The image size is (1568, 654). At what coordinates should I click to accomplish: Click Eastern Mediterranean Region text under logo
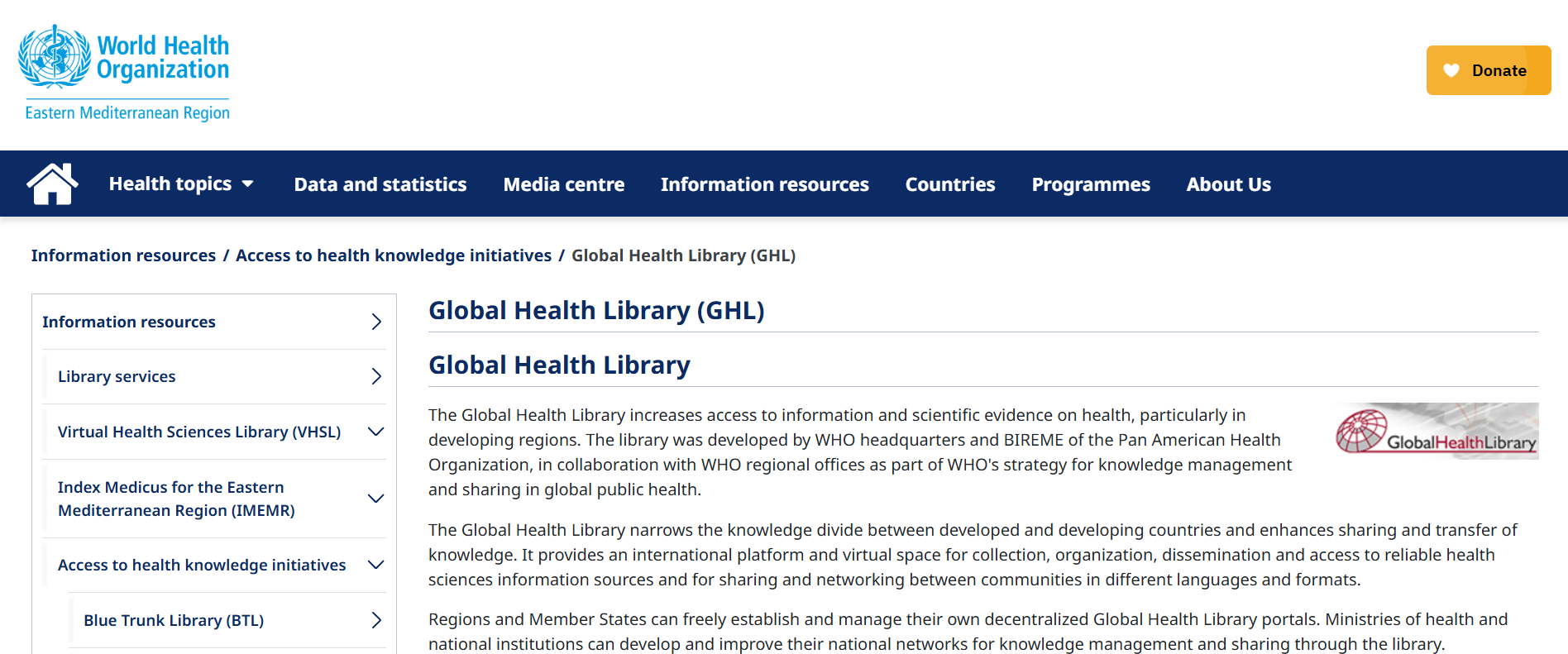(127, 112)
